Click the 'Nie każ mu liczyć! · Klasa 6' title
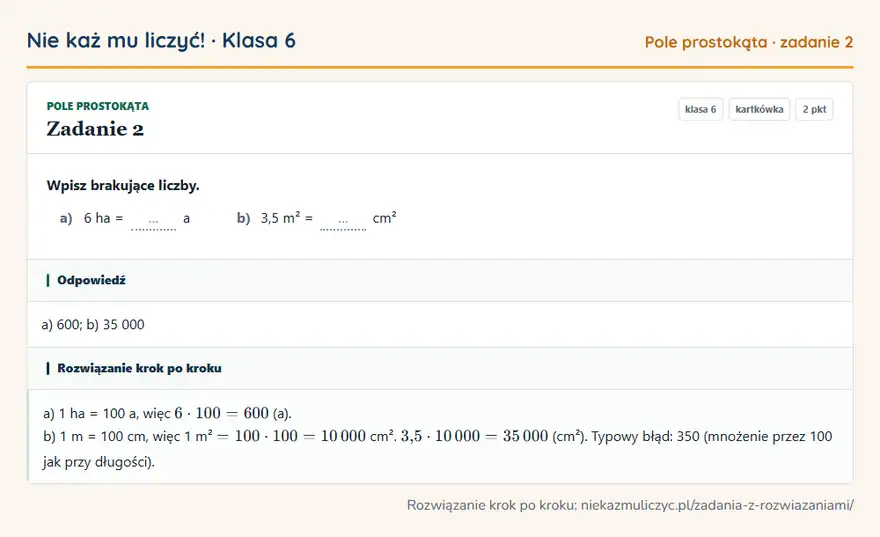 point(161,41)
